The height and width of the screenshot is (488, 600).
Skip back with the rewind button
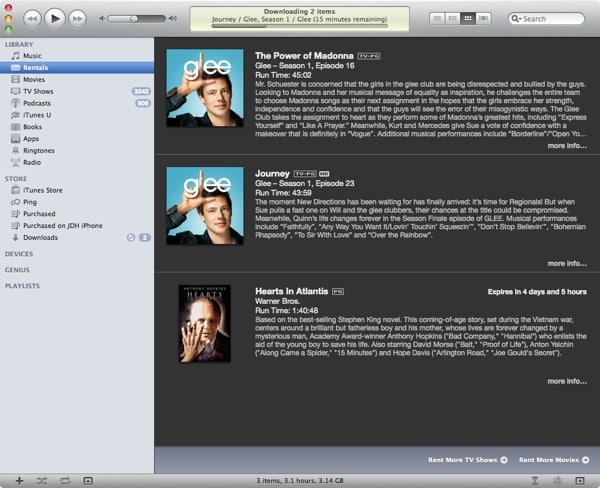(33, 19)
